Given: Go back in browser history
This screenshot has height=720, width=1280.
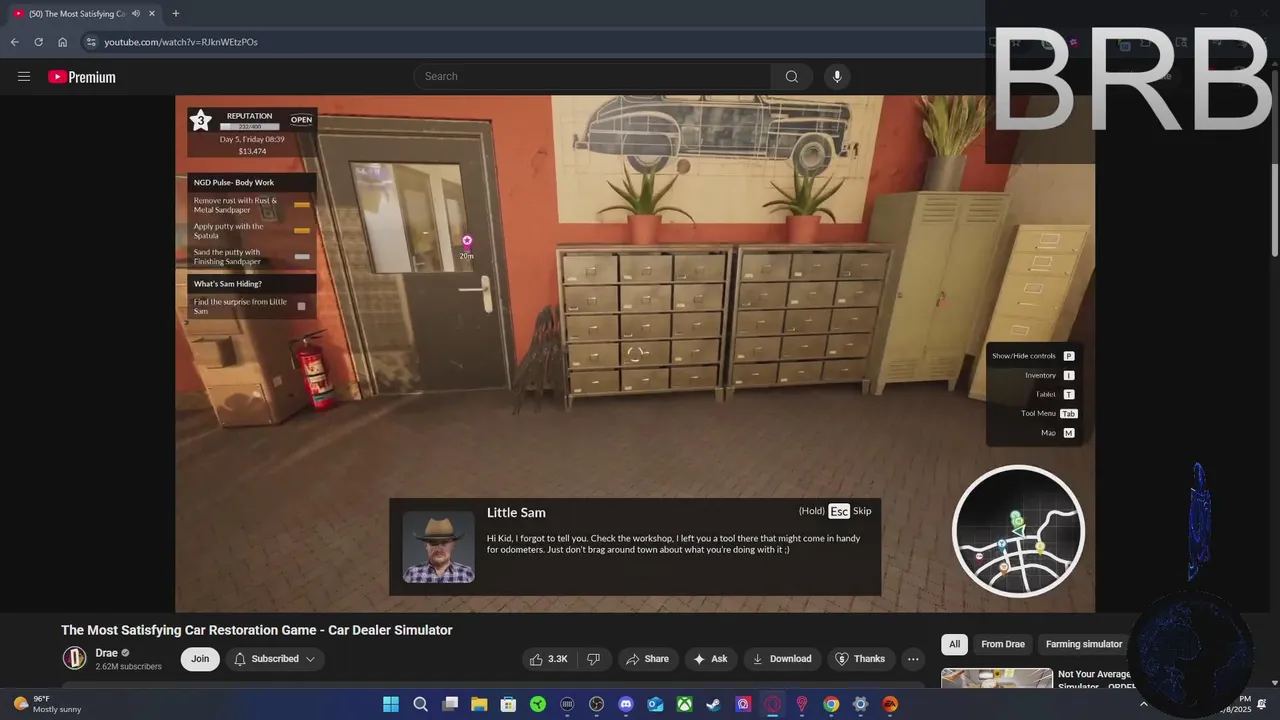Looking at the screenshot, I should [14, 42].
